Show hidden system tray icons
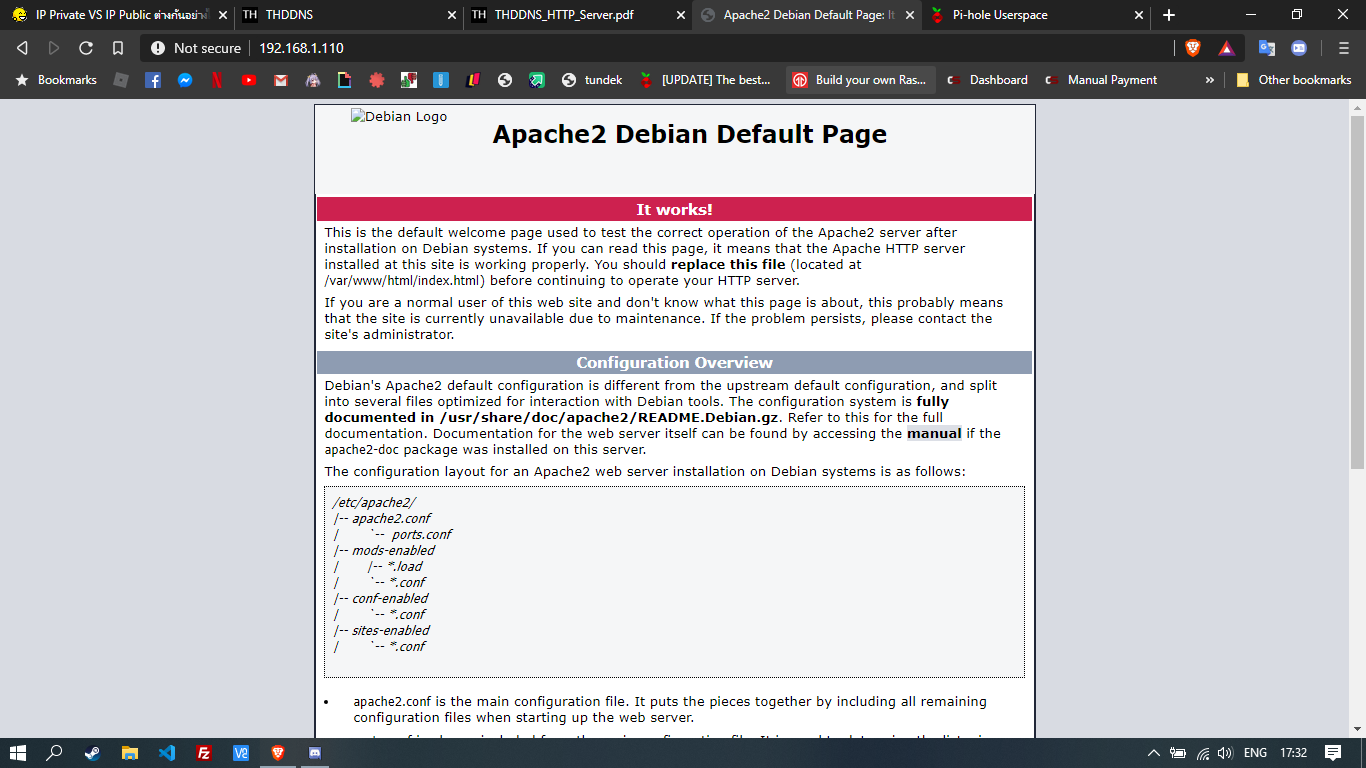The width and height of the screenshot is (1366, 768). [1153, 753]
